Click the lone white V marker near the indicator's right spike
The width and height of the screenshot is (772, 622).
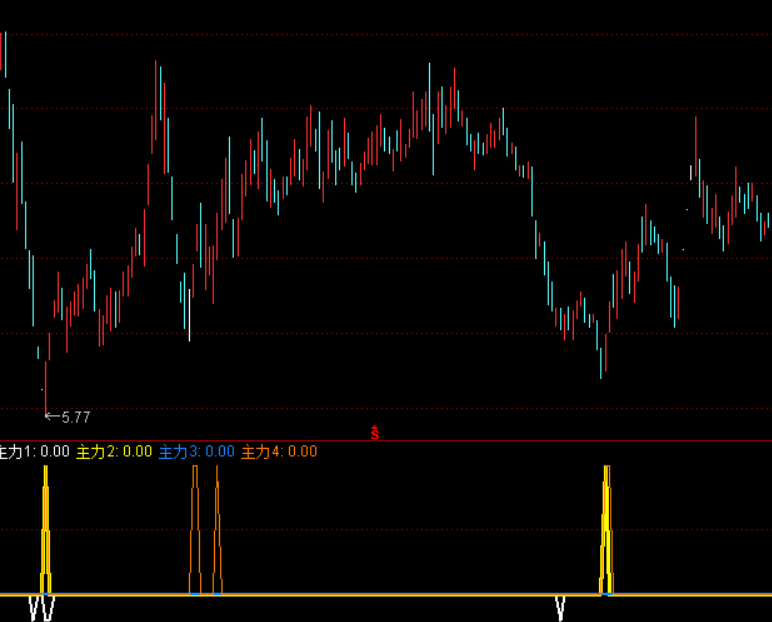point(560,608)
